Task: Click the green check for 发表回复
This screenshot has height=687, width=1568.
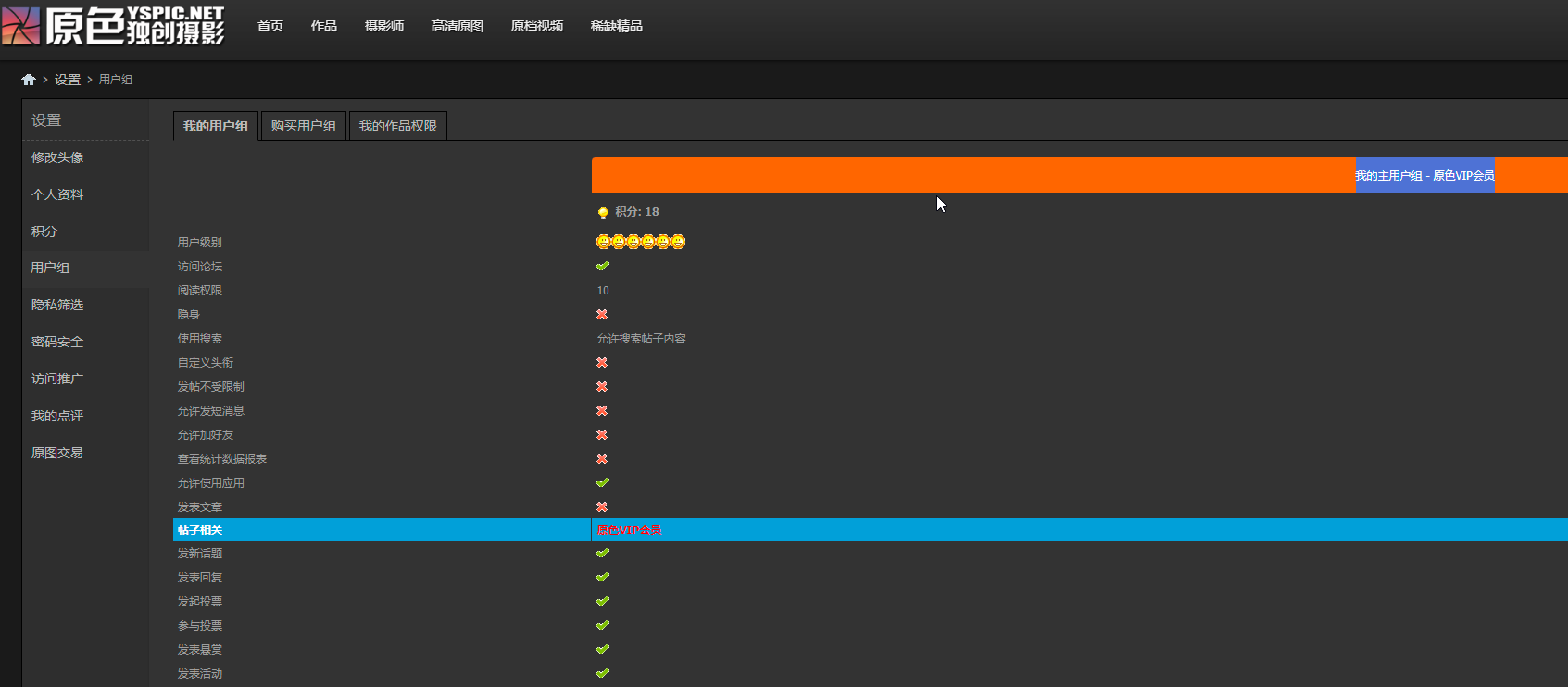Action: 603,577
